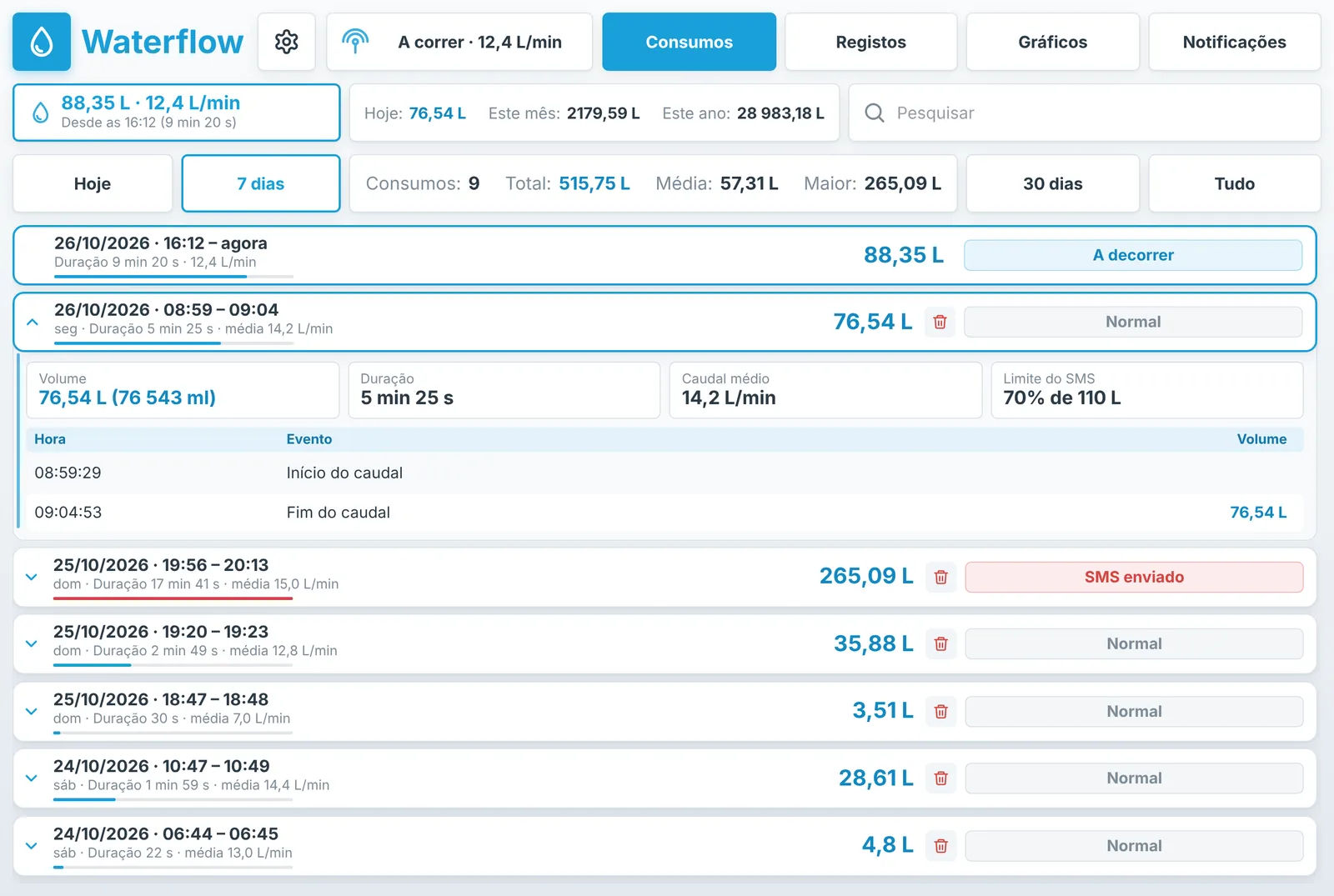Screen dimensions: 1334x896
Task: Expand the 24/10/2026 10:47 entry
Action: (32, 778)
